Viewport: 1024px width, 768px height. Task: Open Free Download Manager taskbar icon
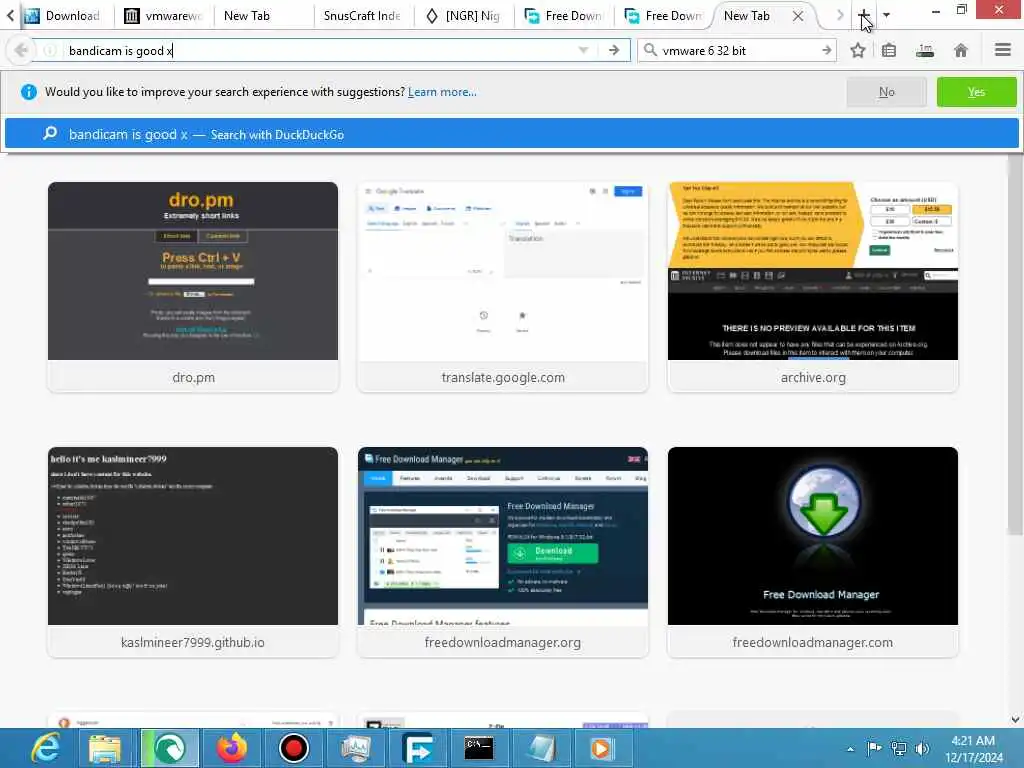[418, 748]
